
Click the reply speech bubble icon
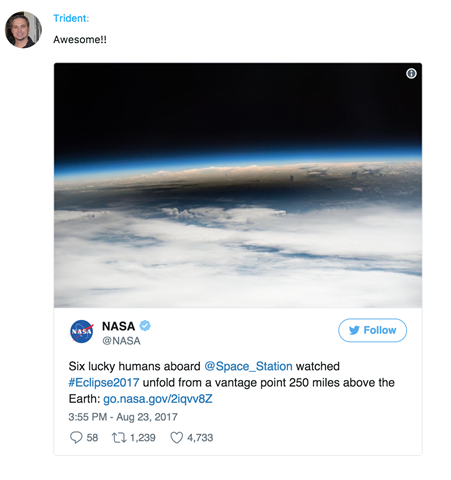click(76, 437)
